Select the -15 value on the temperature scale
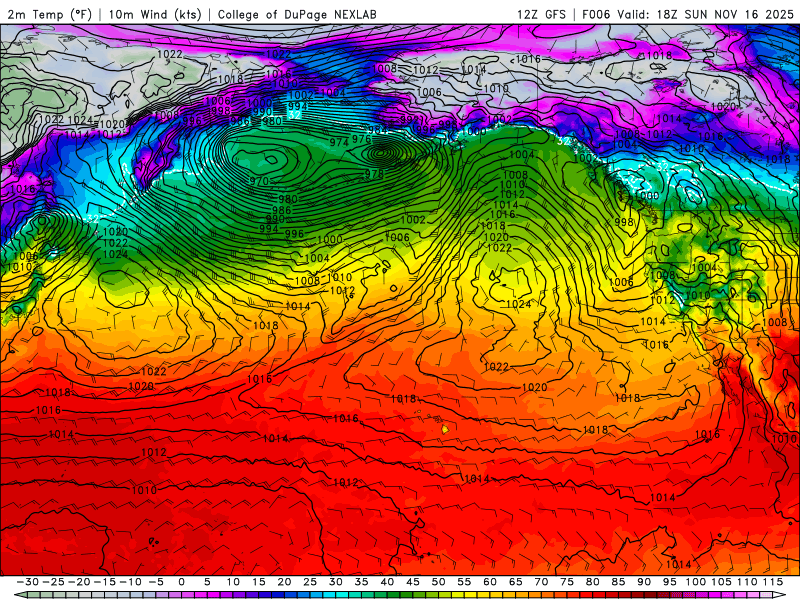The height and width of the screenshot is (600, 800). point(104,582)
